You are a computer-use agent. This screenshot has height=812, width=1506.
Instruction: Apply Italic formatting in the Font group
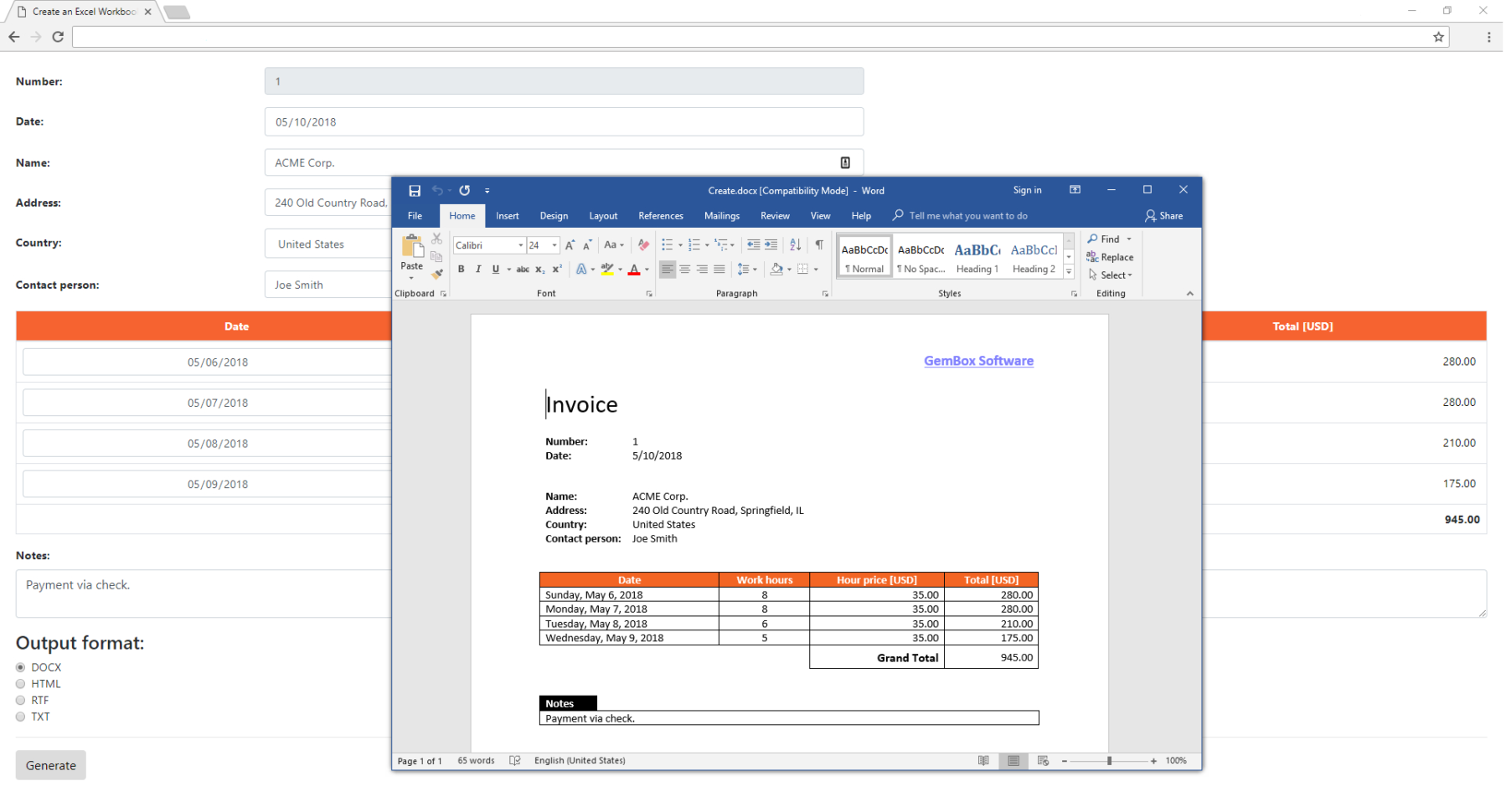(478, 269)
